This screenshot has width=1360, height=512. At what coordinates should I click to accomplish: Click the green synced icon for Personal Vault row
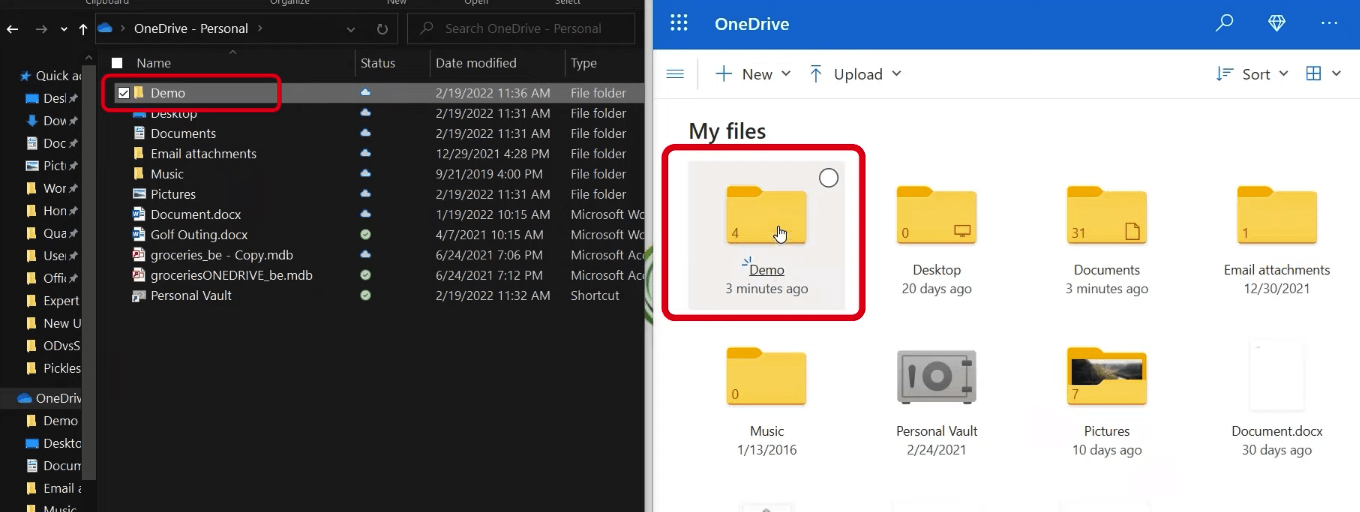[x=366, y=296]
